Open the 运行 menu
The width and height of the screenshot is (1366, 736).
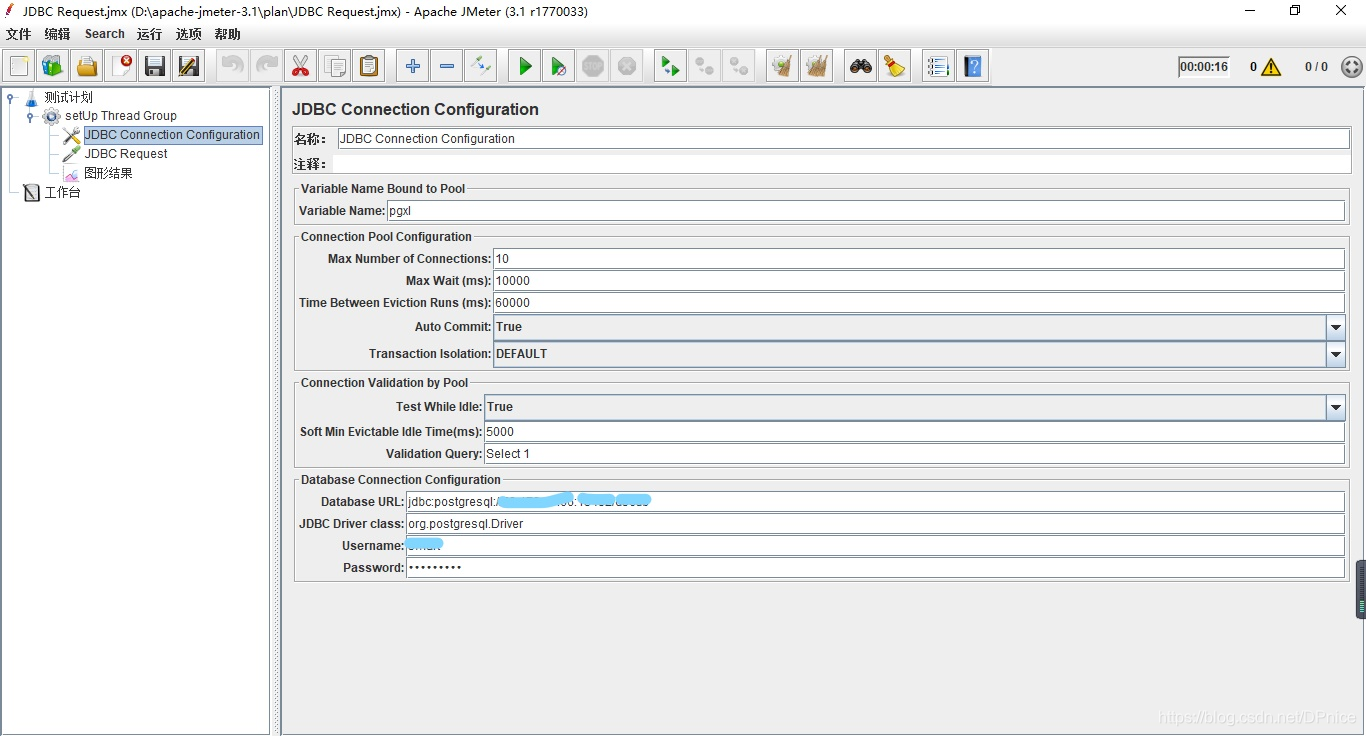[x=149, y=34]
